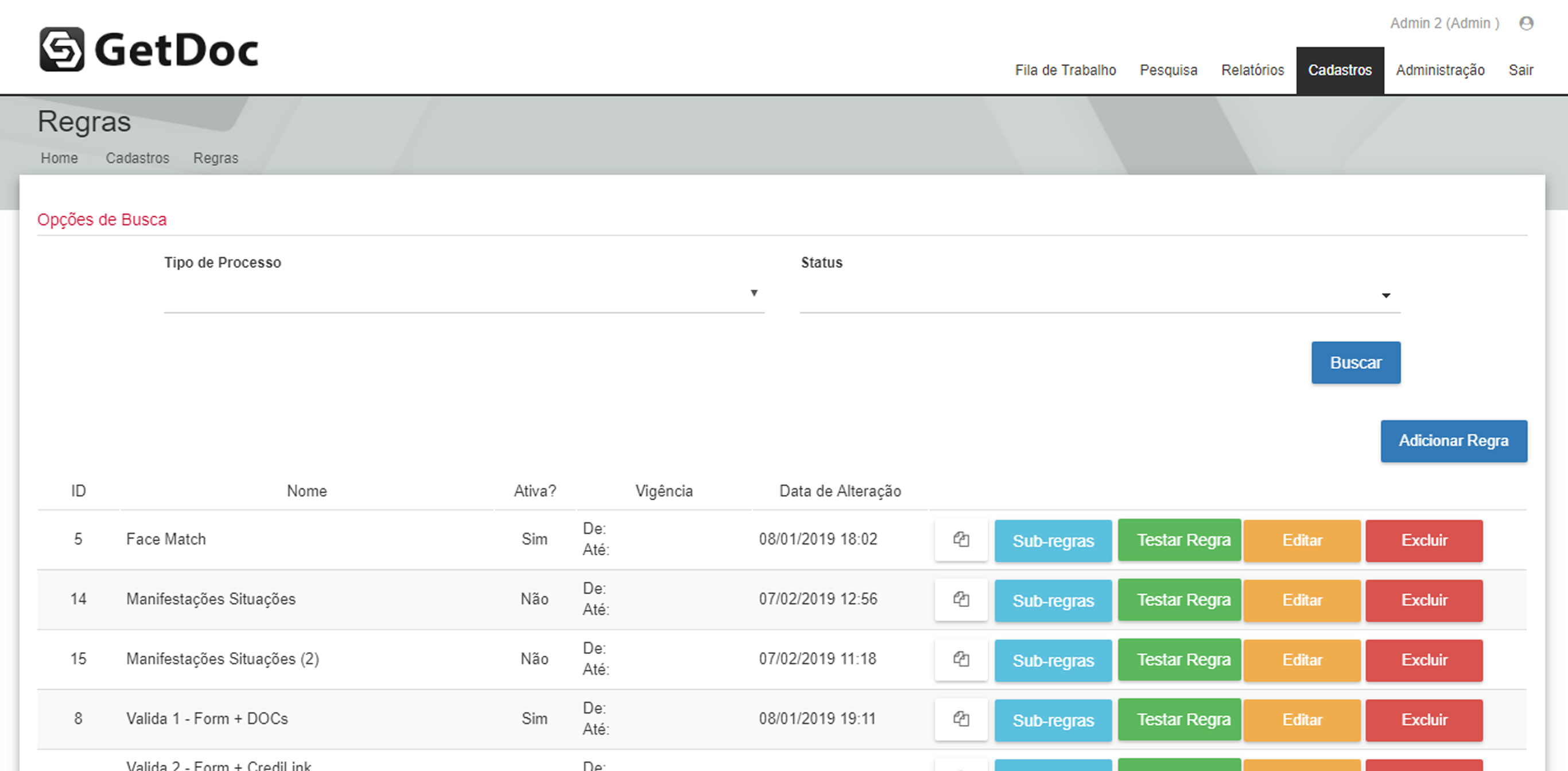Click the Opções de Busca heading
The height and width of the screenshot is (771, 1568).
102,220
